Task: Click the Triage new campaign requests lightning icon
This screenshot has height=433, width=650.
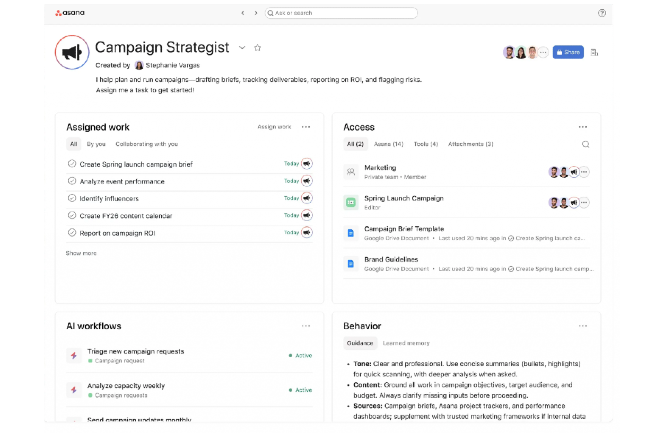Action: pyautogui.click(x=73, y=355)
